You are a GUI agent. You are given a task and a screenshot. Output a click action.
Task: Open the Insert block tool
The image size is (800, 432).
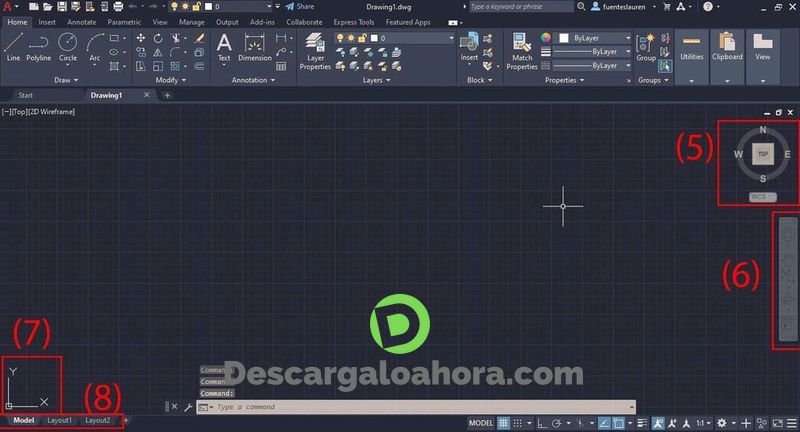[469, 46]
